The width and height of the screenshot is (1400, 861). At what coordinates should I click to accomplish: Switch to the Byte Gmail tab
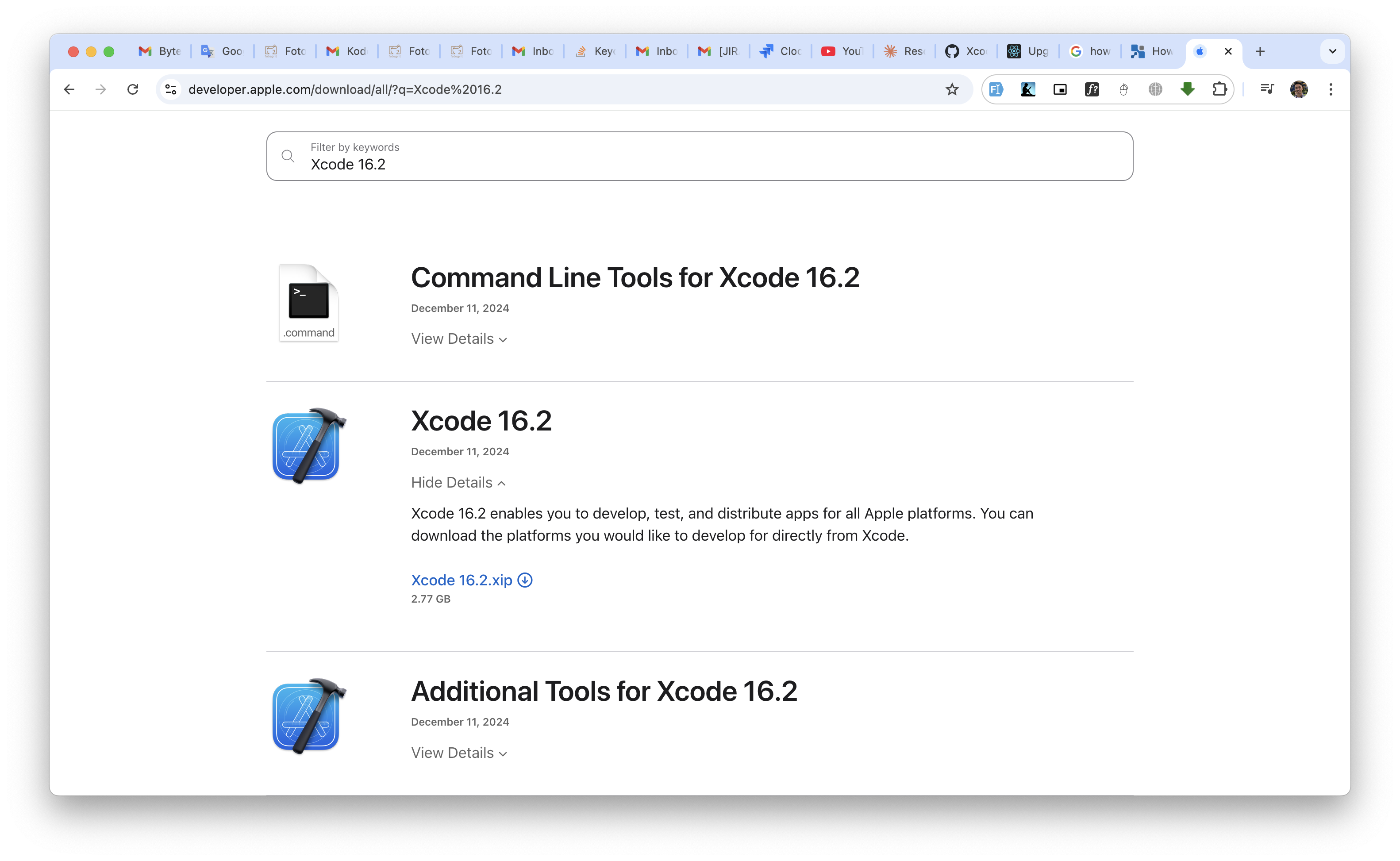tap(159, 51)
